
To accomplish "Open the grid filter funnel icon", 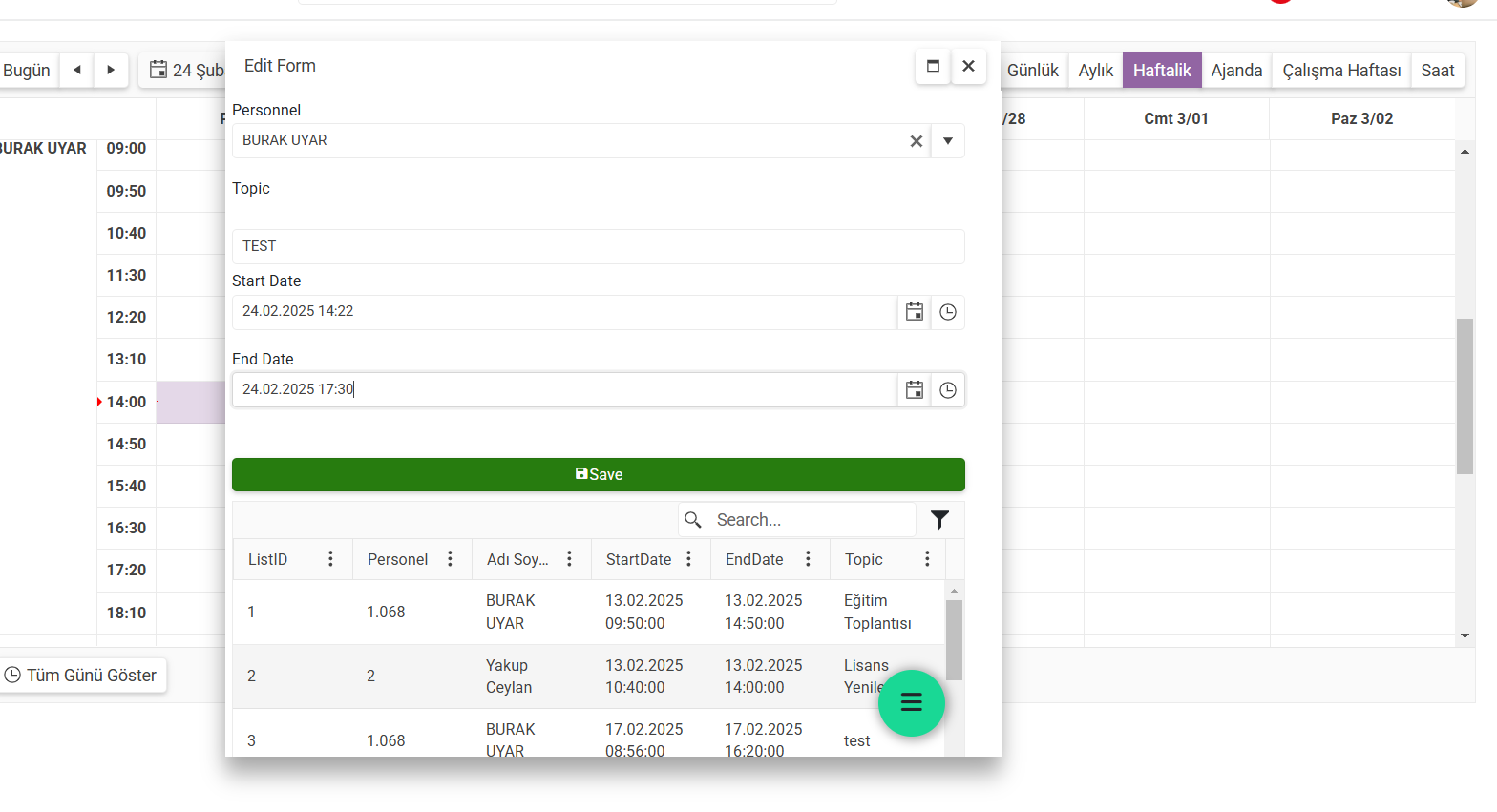I will [x=939, y=520].
